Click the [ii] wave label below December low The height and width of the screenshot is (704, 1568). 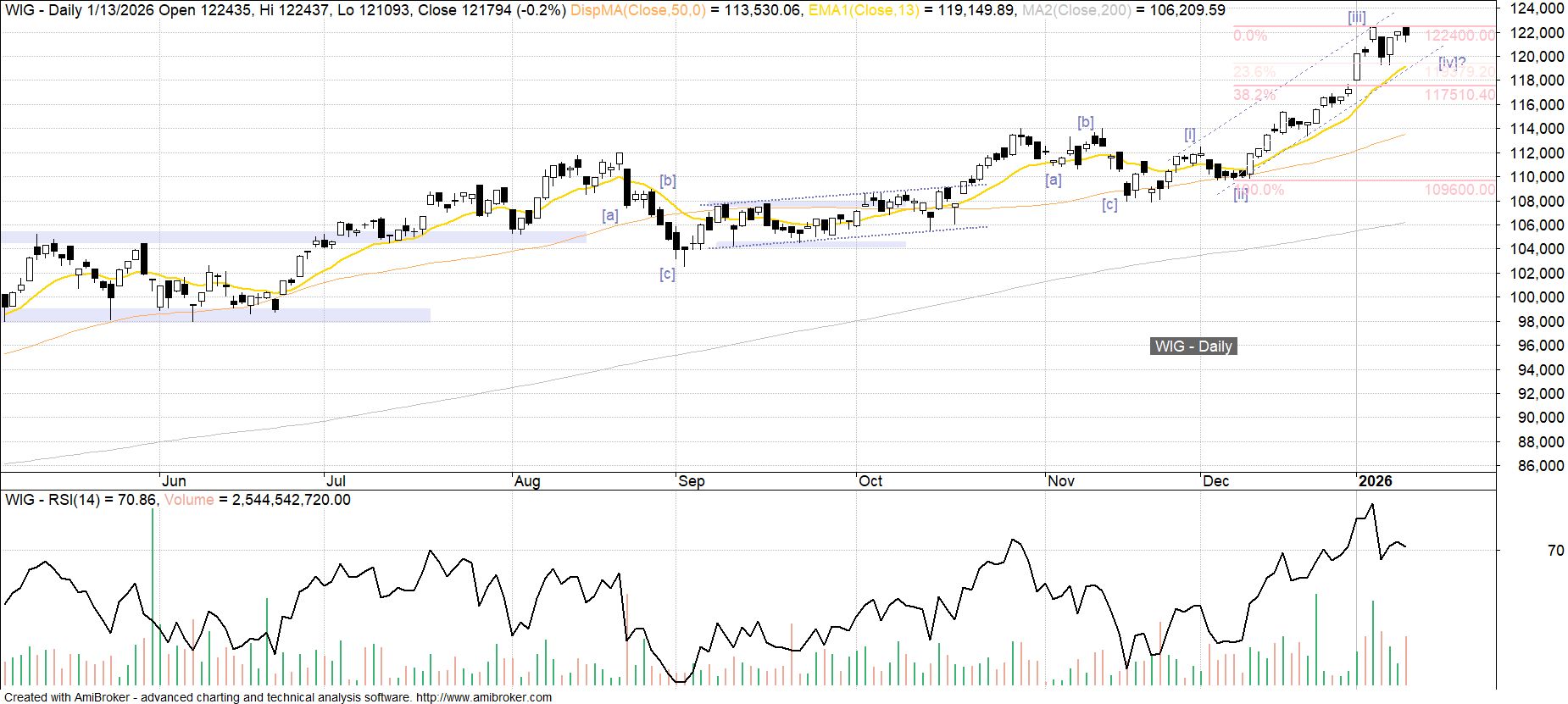tap(1241, 195)
